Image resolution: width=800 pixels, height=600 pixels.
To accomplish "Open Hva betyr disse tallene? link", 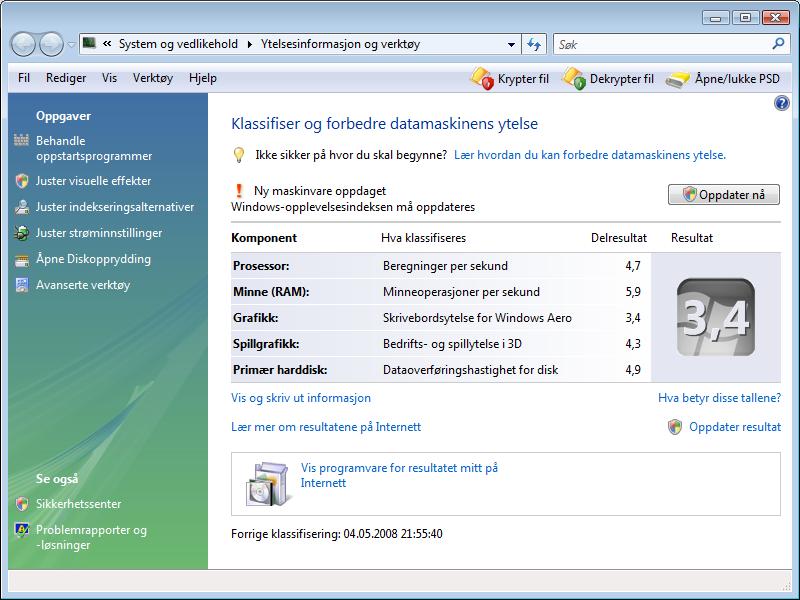I will (x=719, y=398).
